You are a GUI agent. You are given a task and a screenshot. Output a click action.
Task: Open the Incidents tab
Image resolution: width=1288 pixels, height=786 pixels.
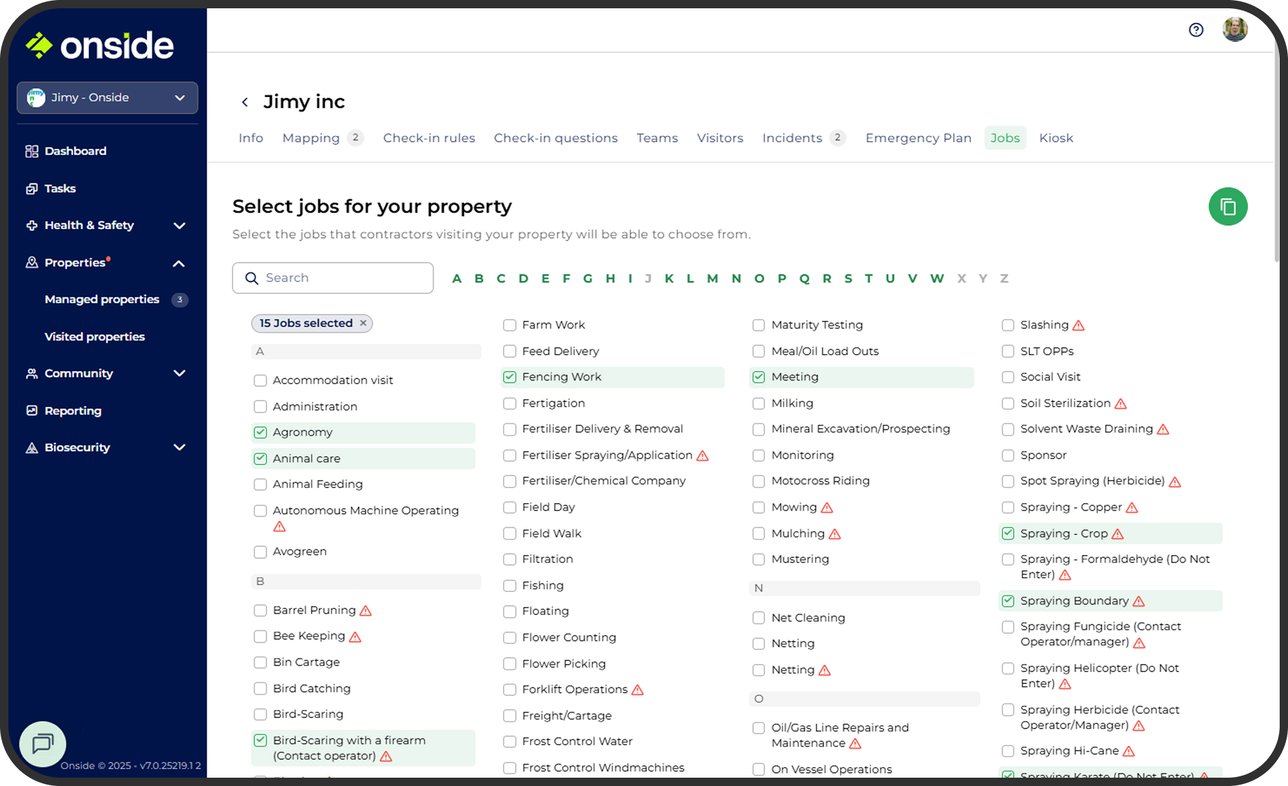(x=791, y=138)
